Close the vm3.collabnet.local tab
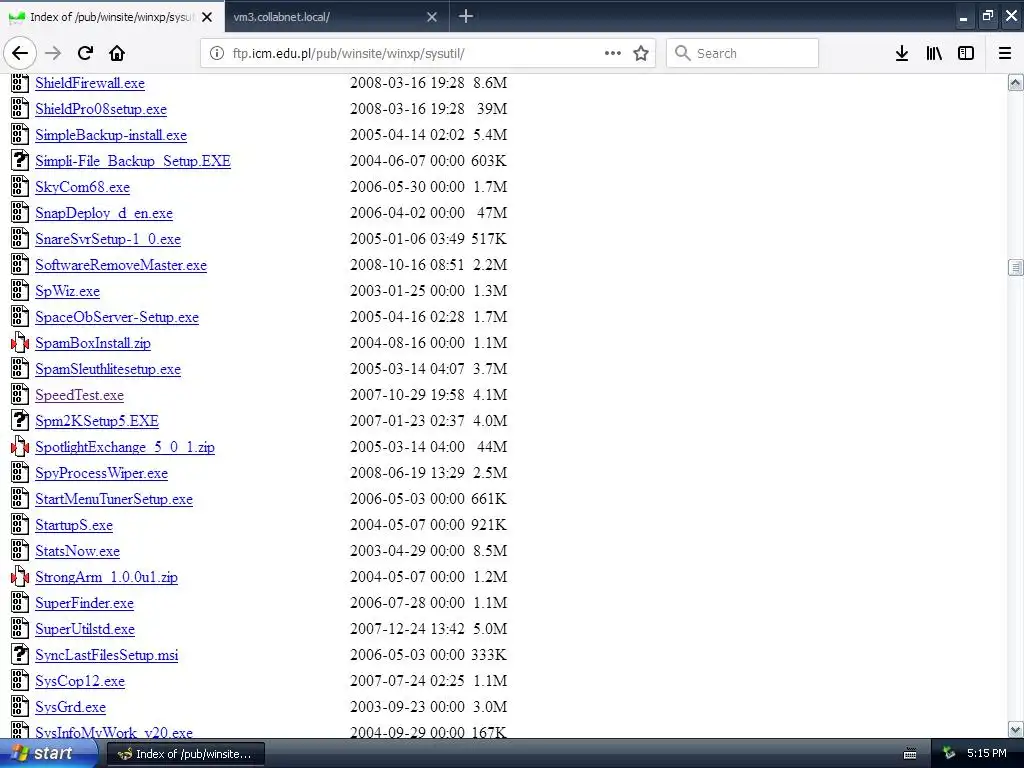Viewport: 1024px width, 768px height. 432,17
